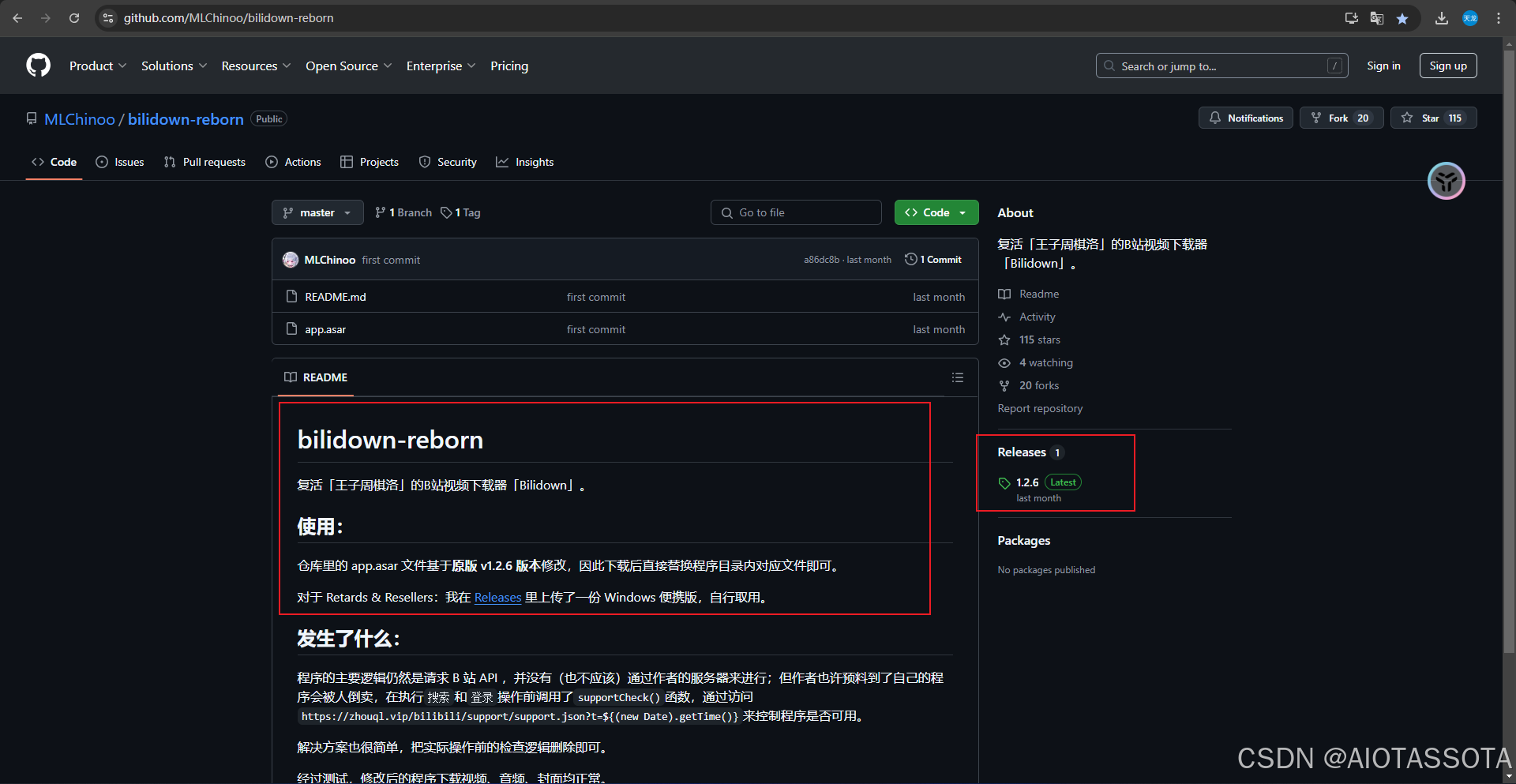Switch to the Insights tab
Viewport: 1516px width, 784px height.
[x=525, y=162]
